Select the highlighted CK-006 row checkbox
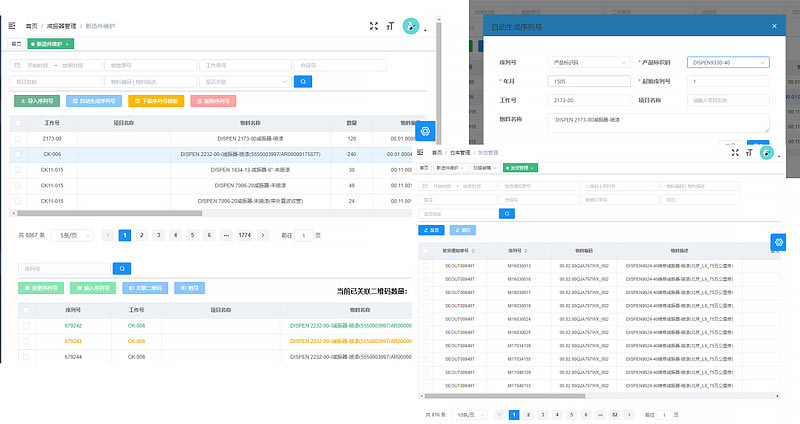The height and width of the screenshot is (424, 800). [x=17, y=154]
